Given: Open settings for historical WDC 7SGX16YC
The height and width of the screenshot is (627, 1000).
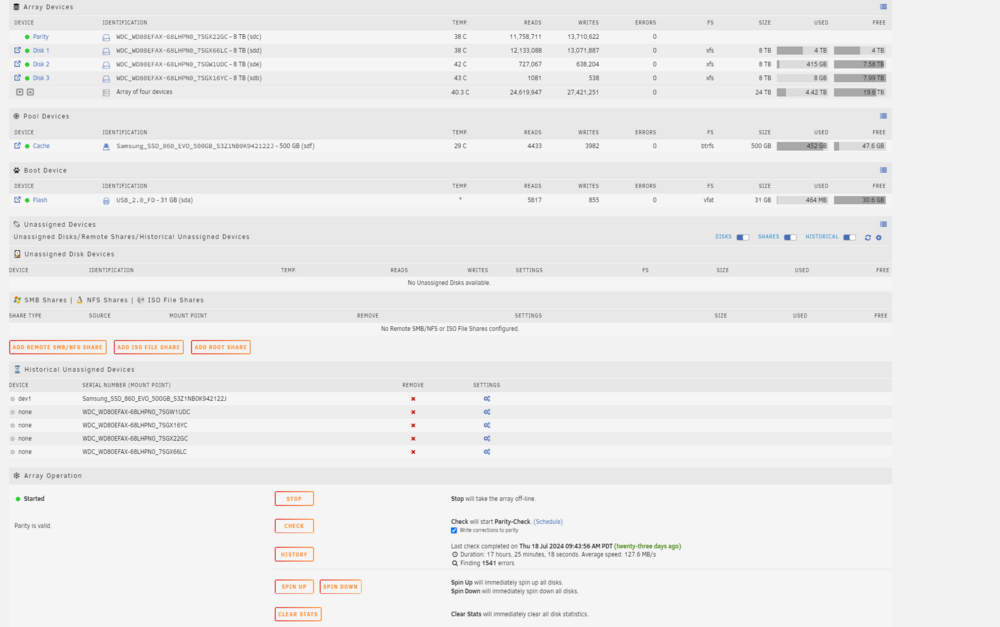Looking at the screenshot, I should 487,425.
